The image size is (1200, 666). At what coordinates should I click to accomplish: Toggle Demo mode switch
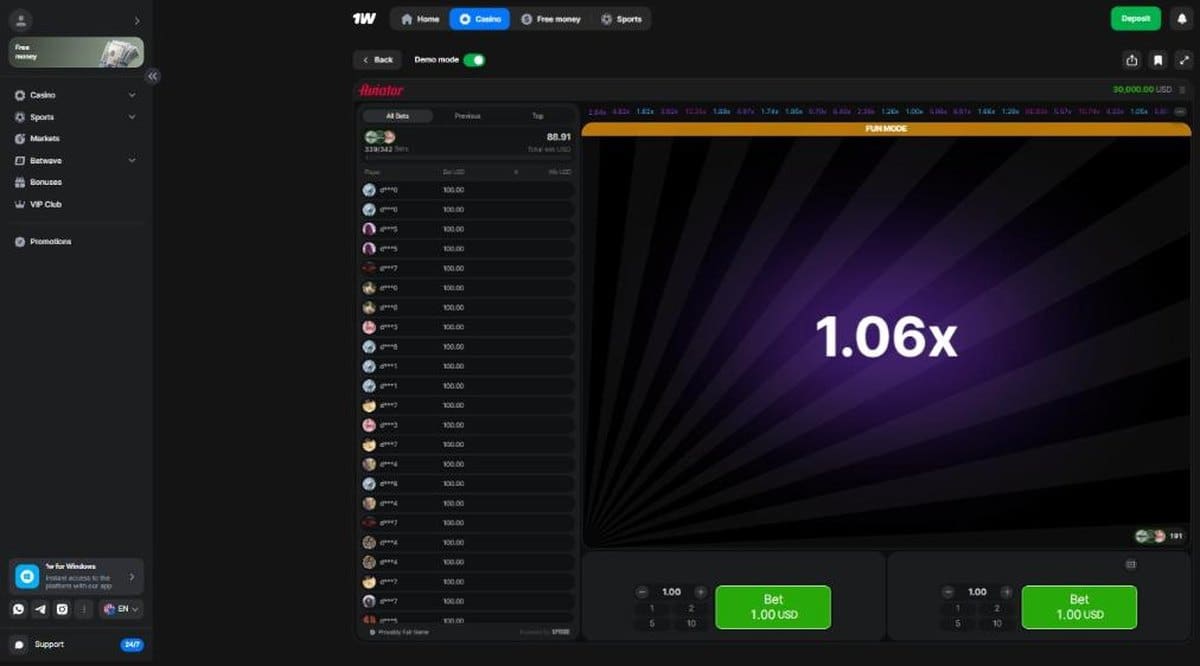(474, 60)
